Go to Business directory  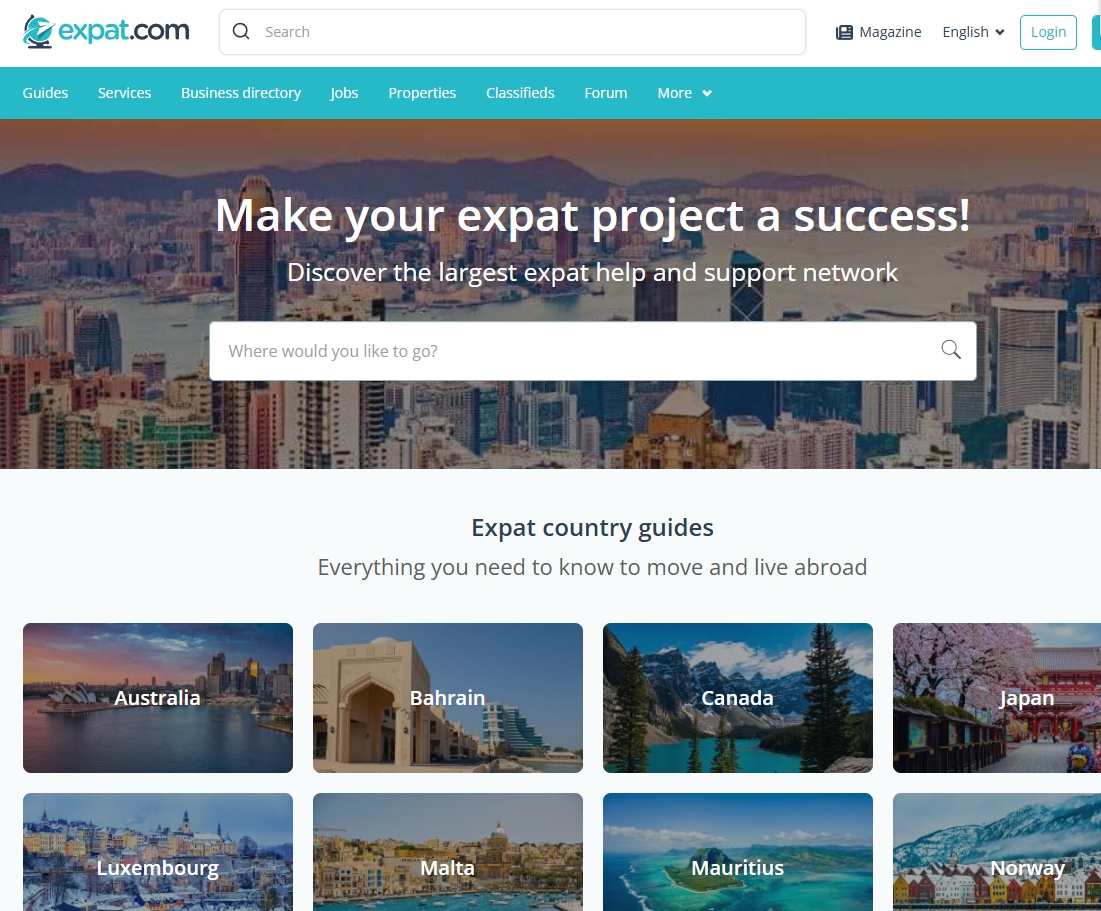point(241,93)
